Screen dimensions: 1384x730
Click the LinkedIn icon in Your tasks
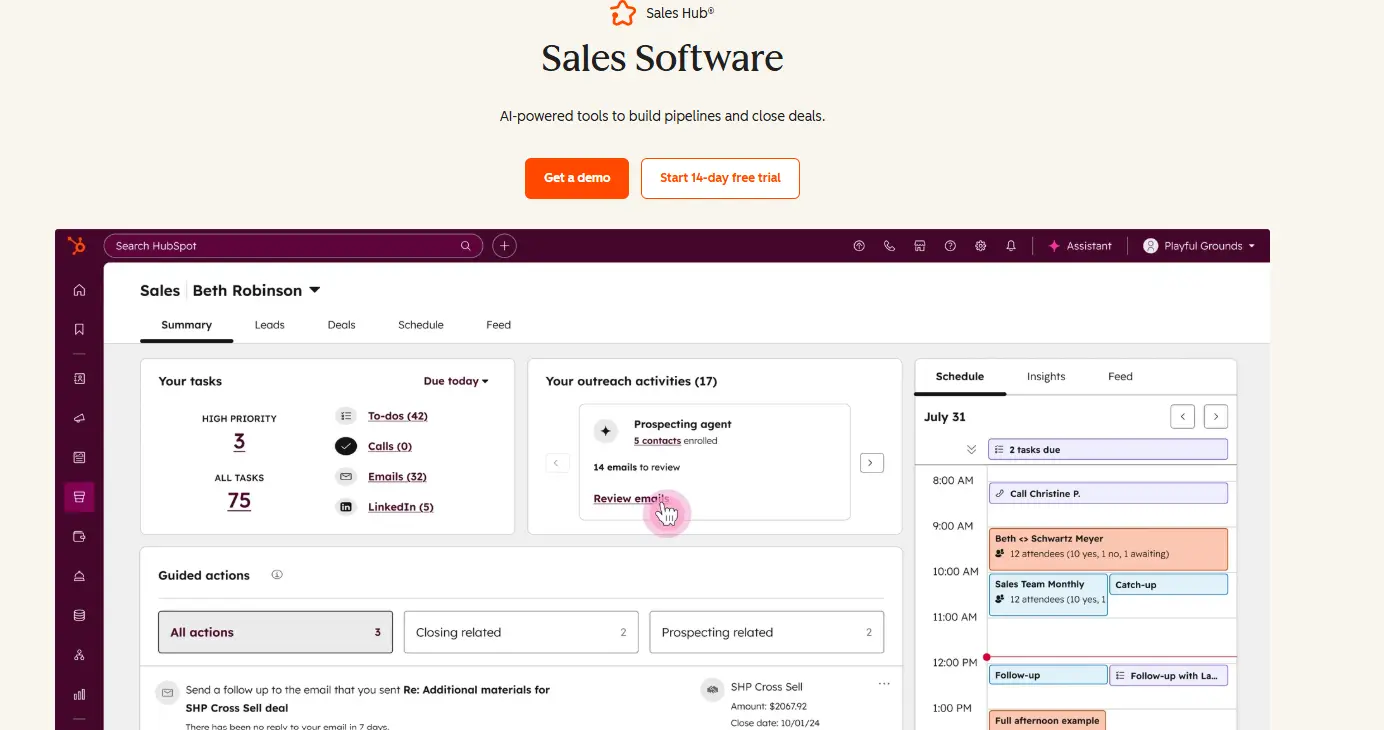coord(346,507)
